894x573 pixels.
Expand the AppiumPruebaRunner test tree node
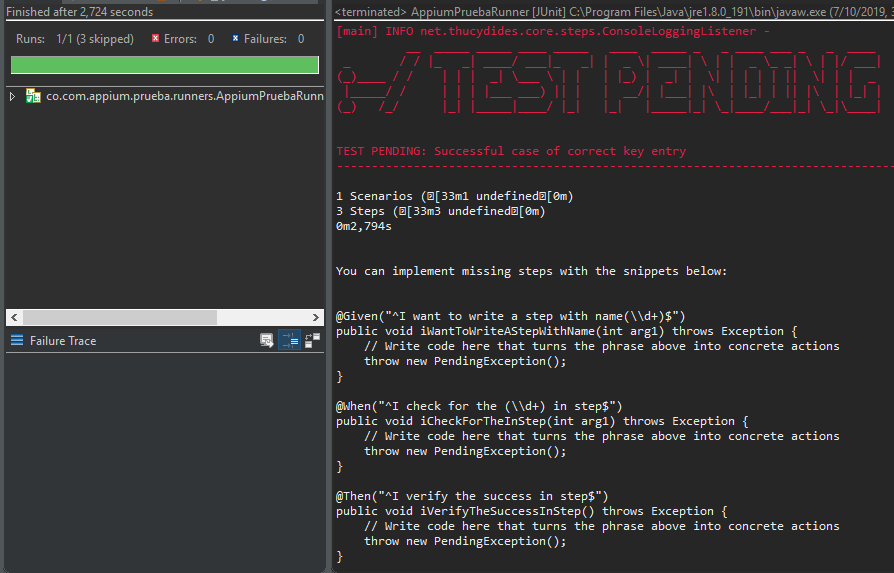pyautogui.click(x=12, y=97)
